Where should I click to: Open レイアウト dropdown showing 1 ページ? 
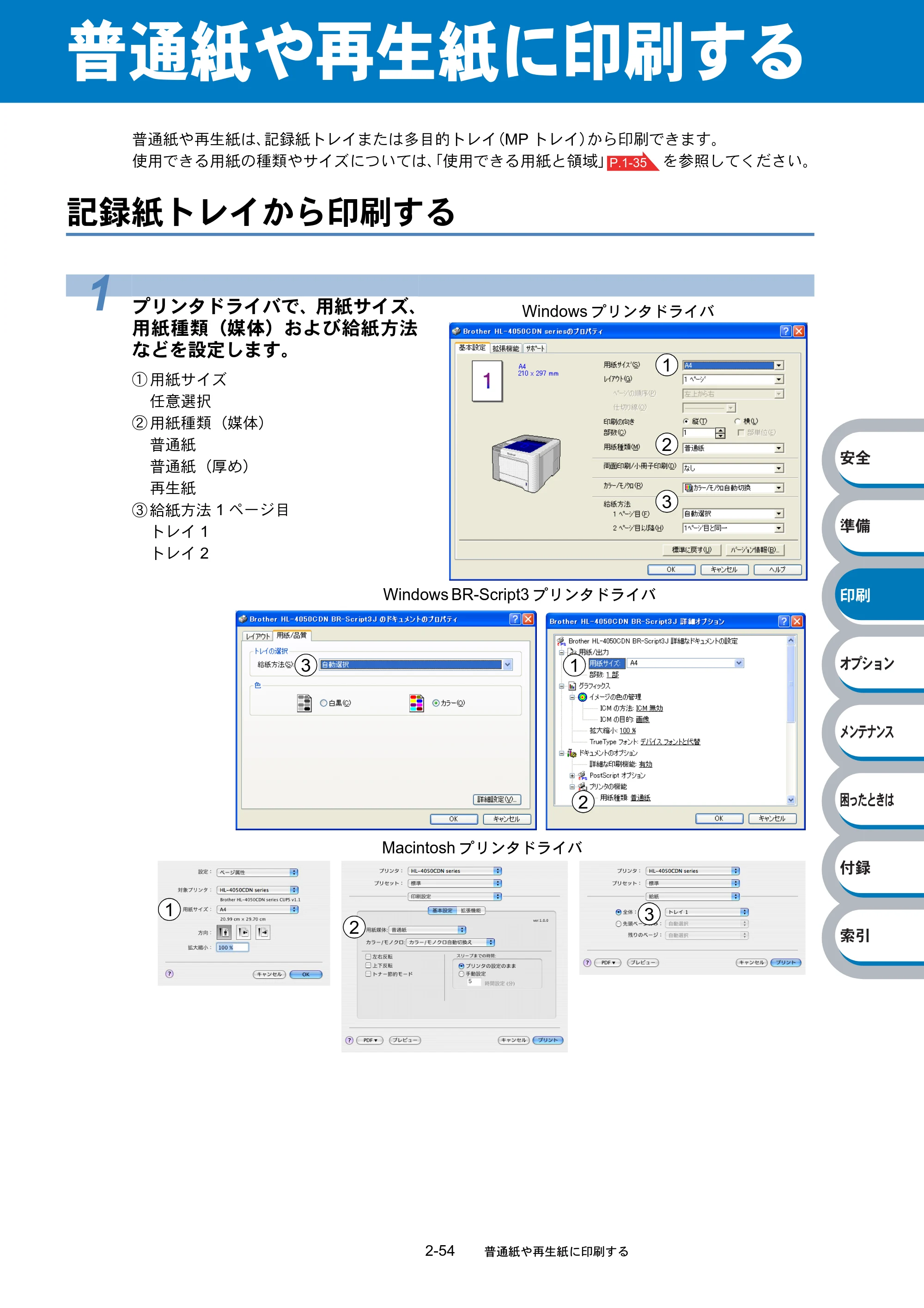[x=733, y=379]
